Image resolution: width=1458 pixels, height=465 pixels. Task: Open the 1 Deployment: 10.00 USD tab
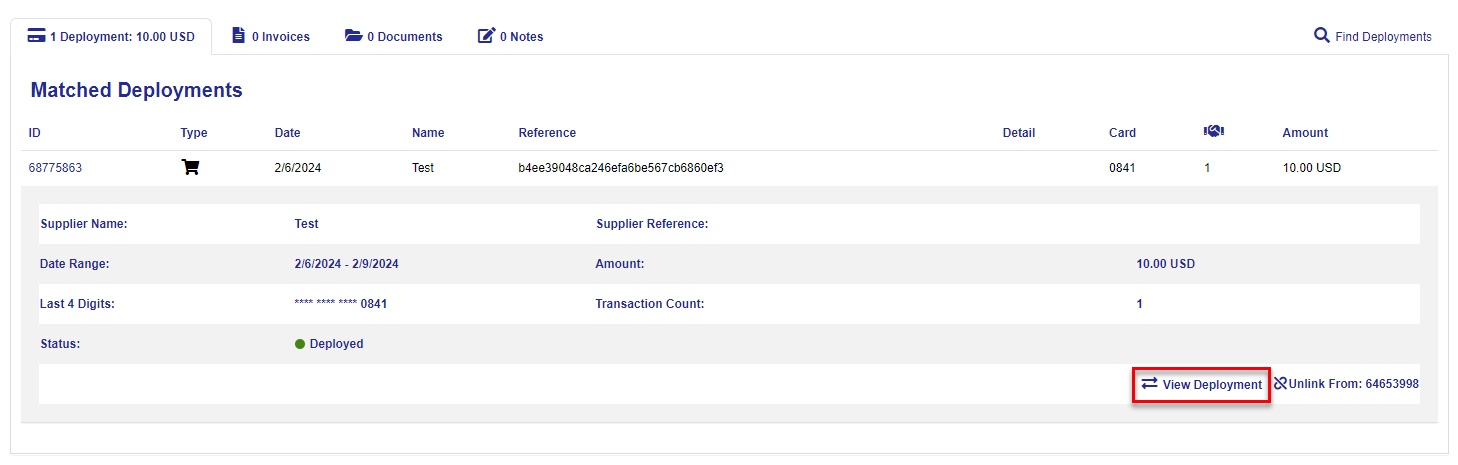111,36
